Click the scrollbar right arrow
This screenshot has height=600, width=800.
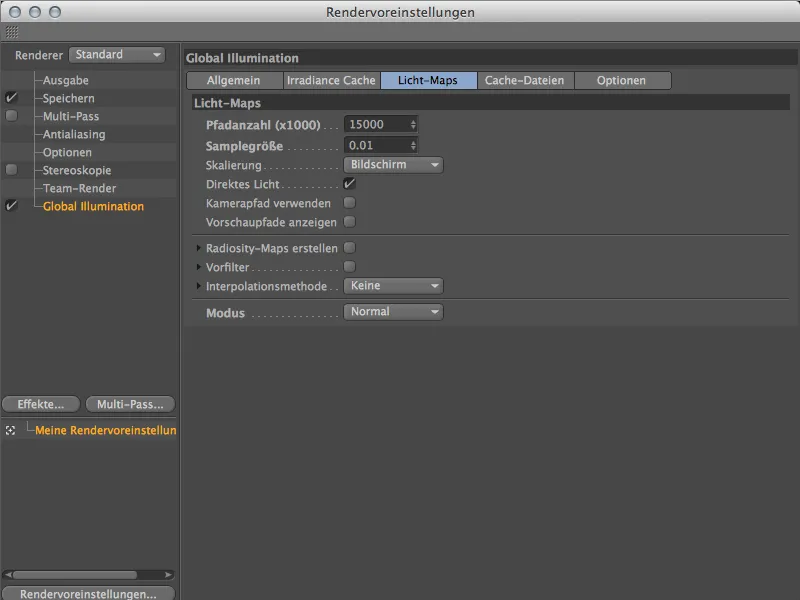coord(168,575)
